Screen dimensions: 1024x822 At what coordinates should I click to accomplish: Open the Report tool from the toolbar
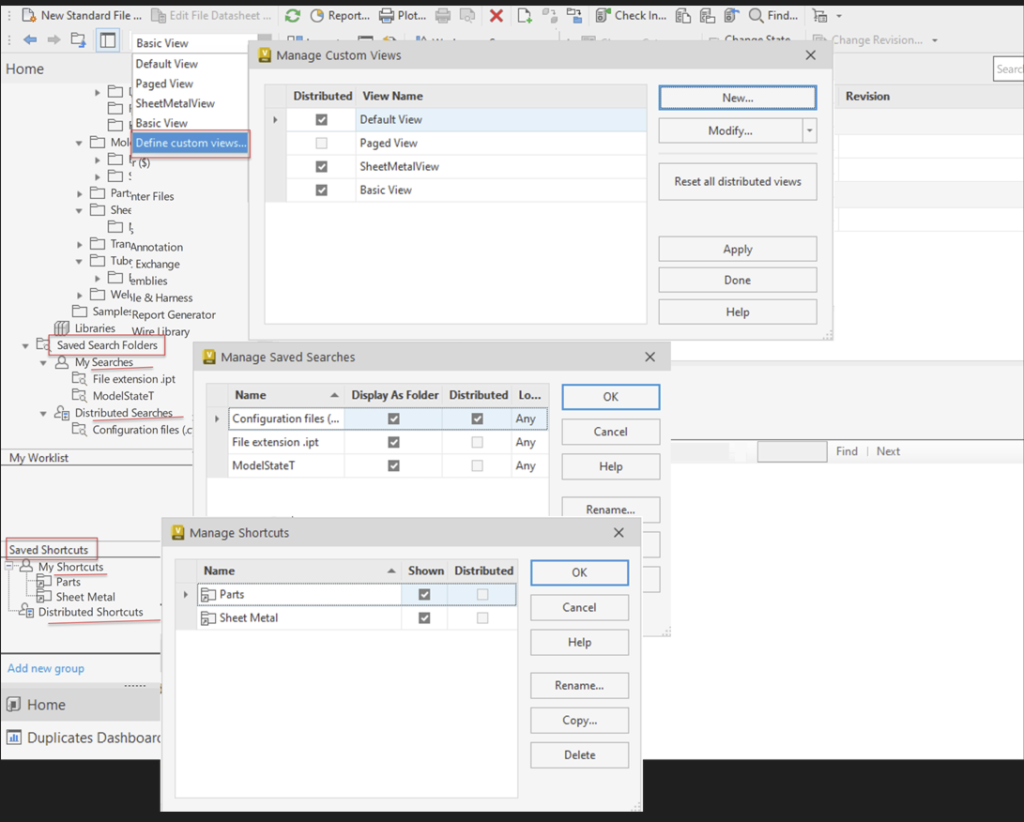340,15
